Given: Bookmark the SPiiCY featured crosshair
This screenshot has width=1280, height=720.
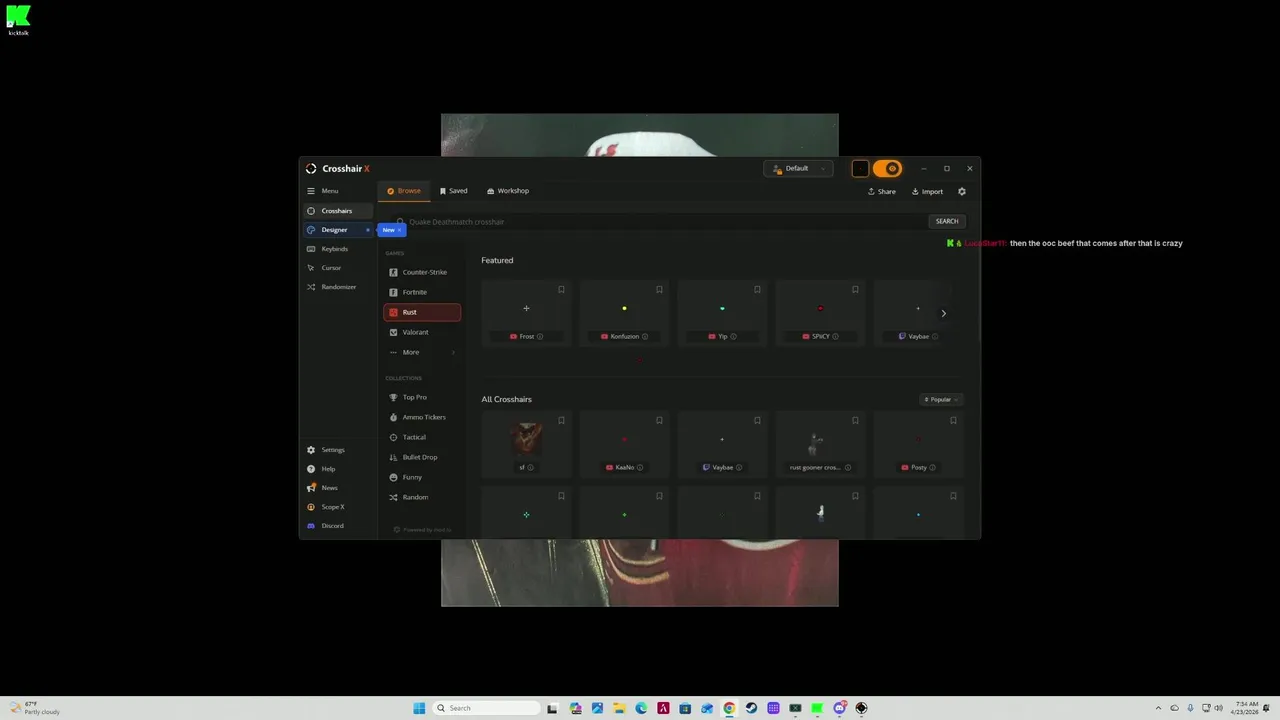Looking at the screenshot, I should click(x=855, y=290).
